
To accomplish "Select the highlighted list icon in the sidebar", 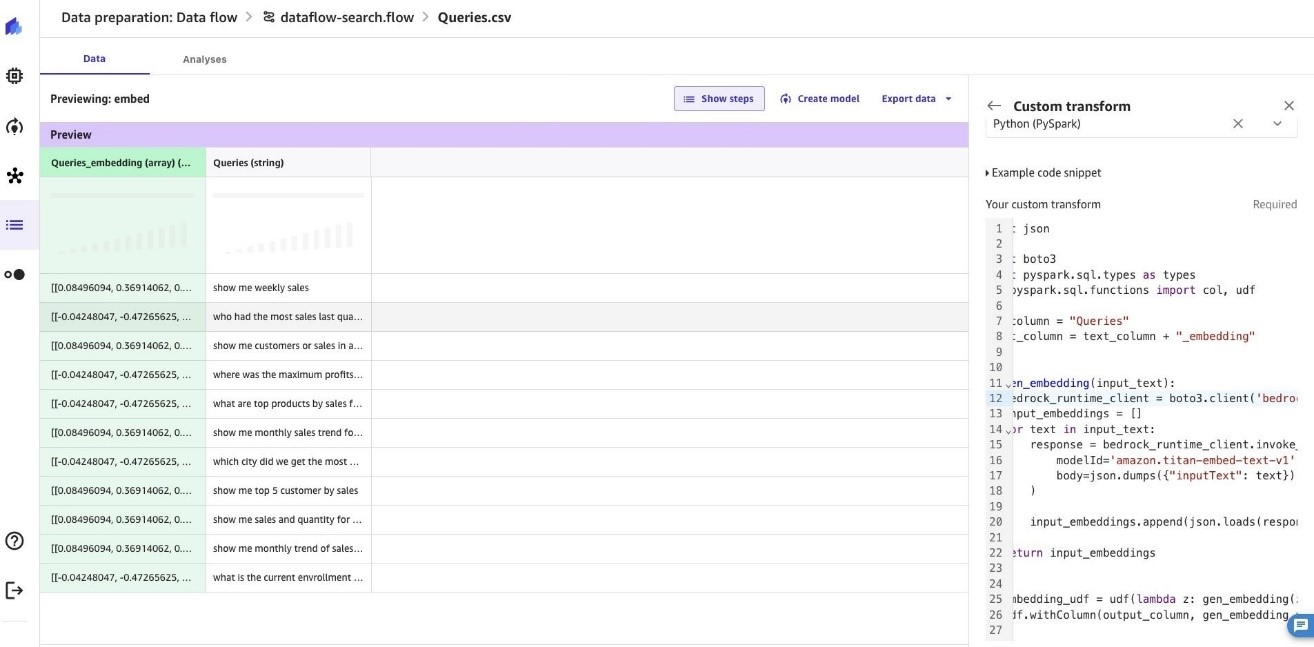I will click(15, 225).
